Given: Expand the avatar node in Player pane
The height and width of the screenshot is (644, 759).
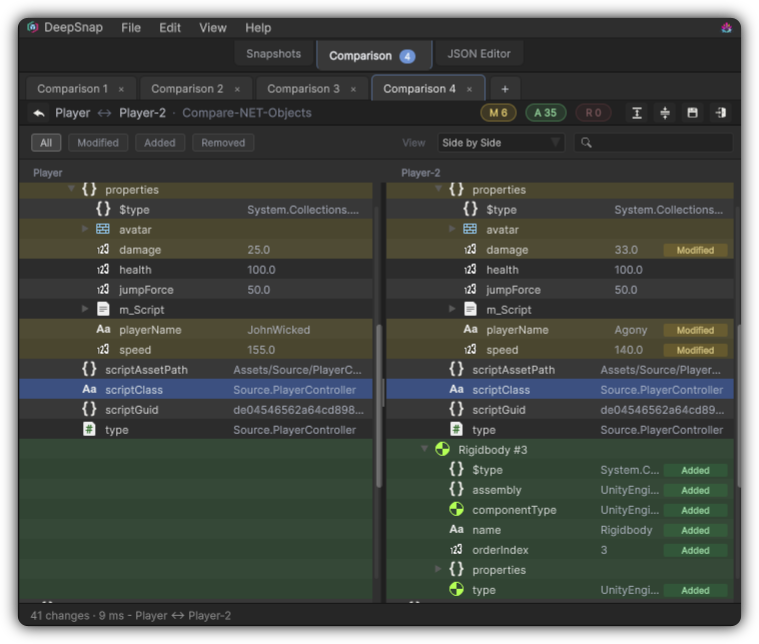Looking at the screenshot, I should [x=85, y=229].
